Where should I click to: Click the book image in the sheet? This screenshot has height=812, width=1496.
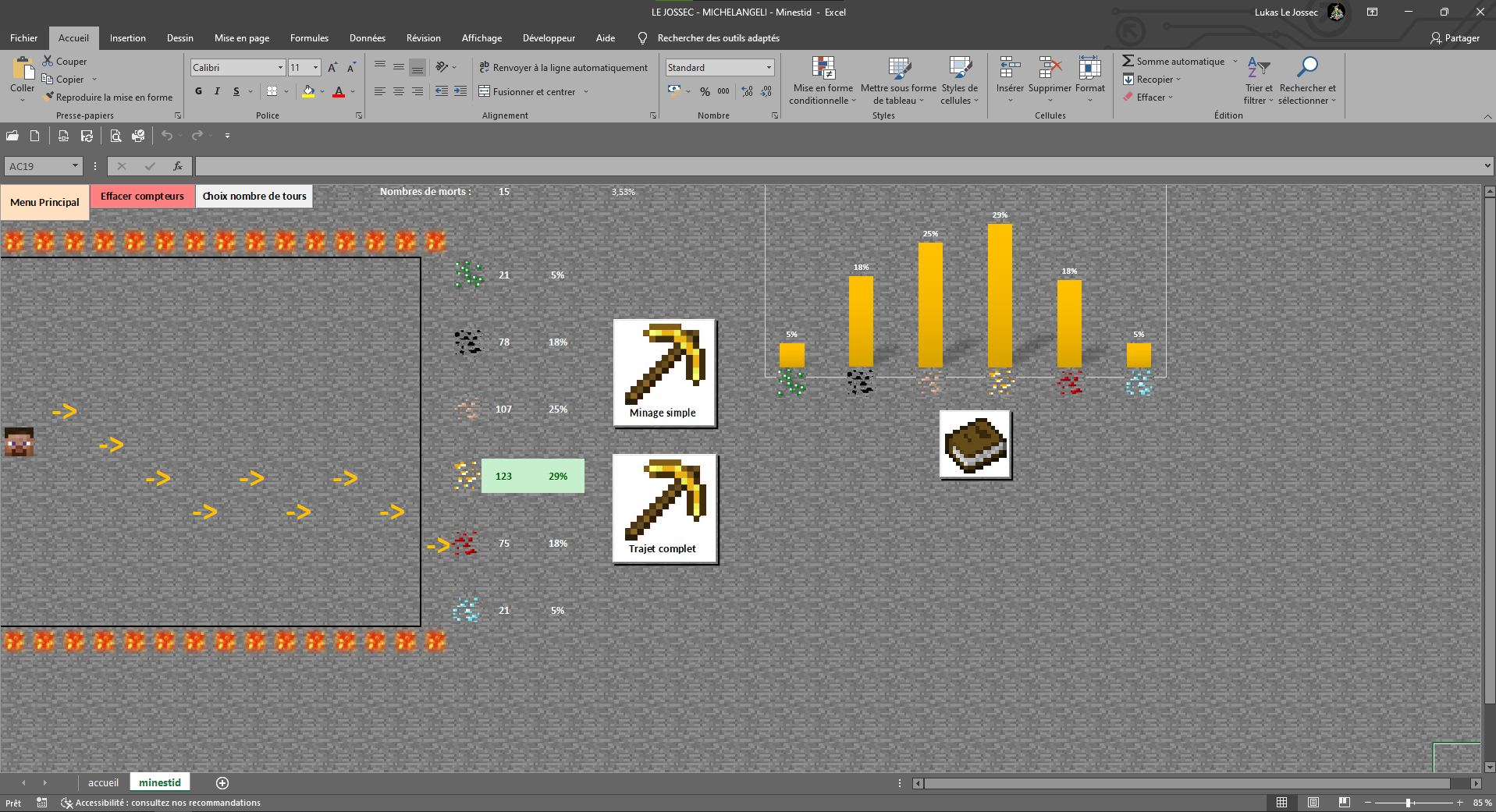tap(975, 445)
